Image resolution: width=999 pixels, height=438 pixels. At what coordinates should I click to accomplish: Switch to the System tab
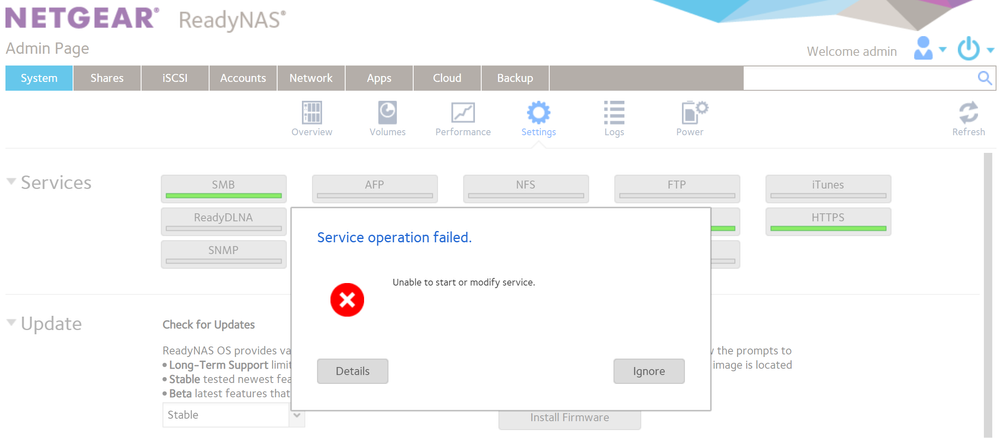click(39, 78)
